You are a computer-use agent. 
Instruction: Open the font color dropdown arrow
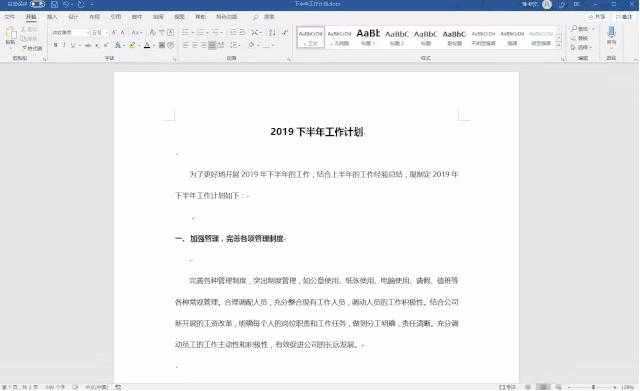tap(153, 45)
